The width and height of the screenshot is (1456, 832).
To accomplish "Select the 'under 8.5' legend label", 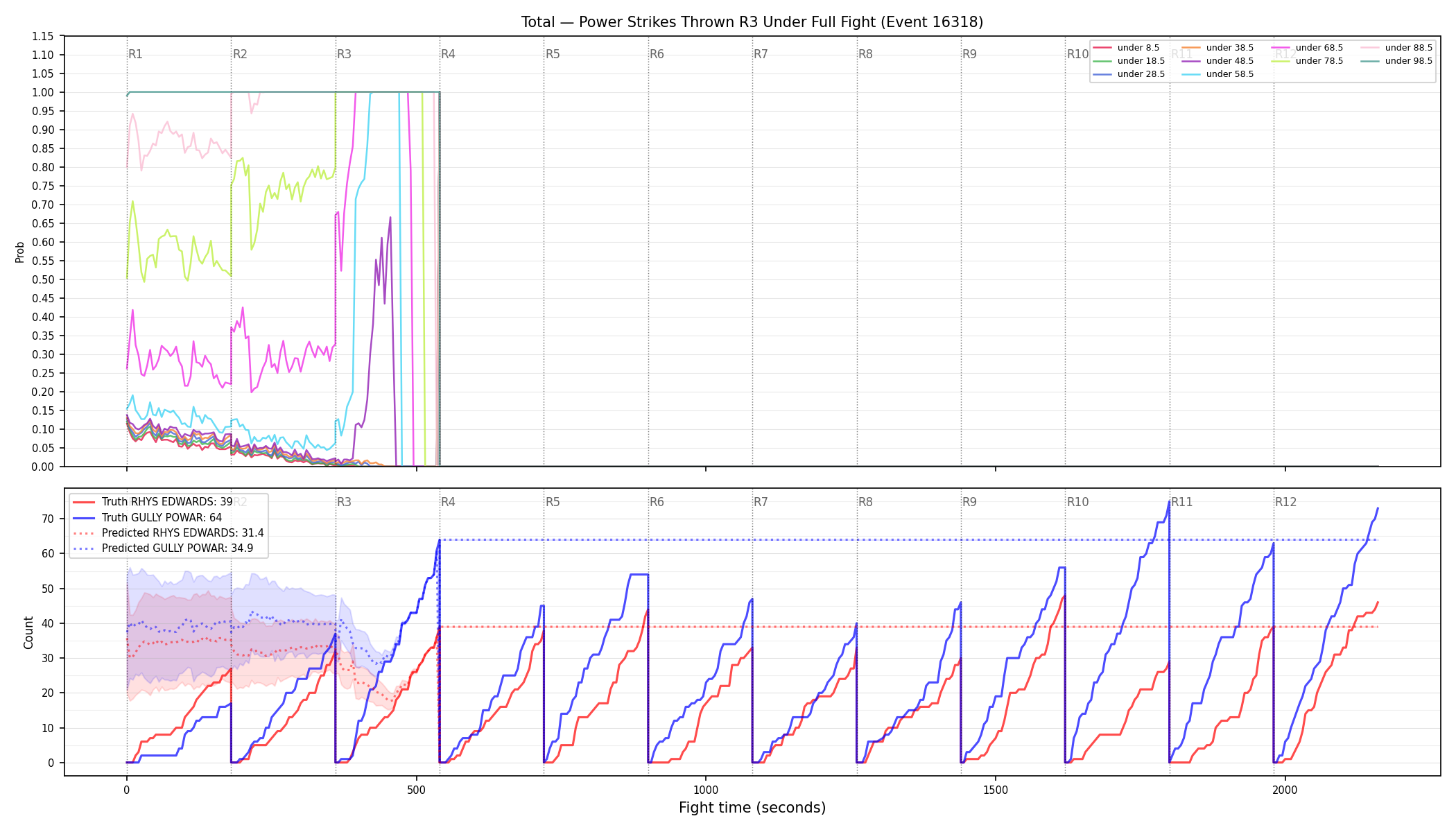I will 1138,48.
